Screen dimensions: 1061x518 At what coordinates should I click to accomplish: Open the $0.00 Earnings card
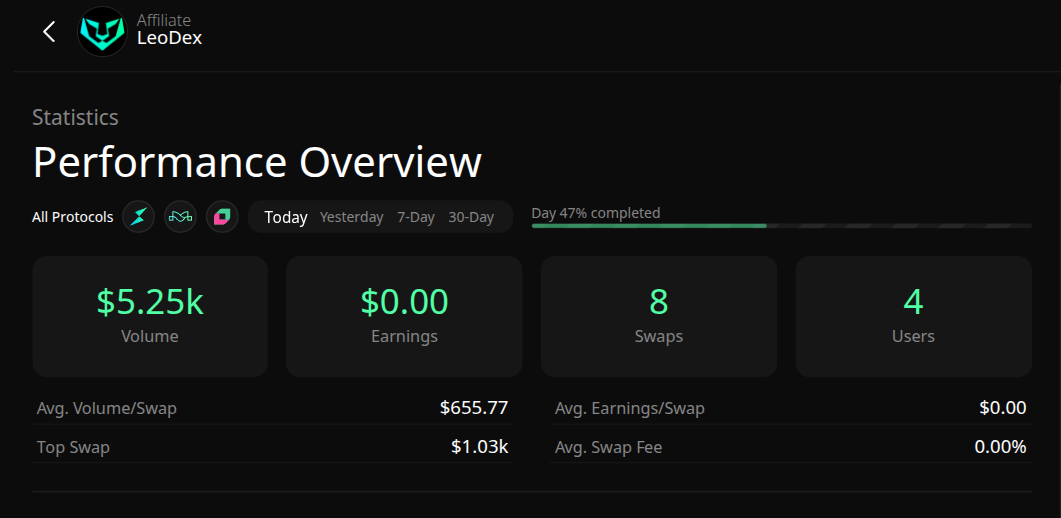404,316
